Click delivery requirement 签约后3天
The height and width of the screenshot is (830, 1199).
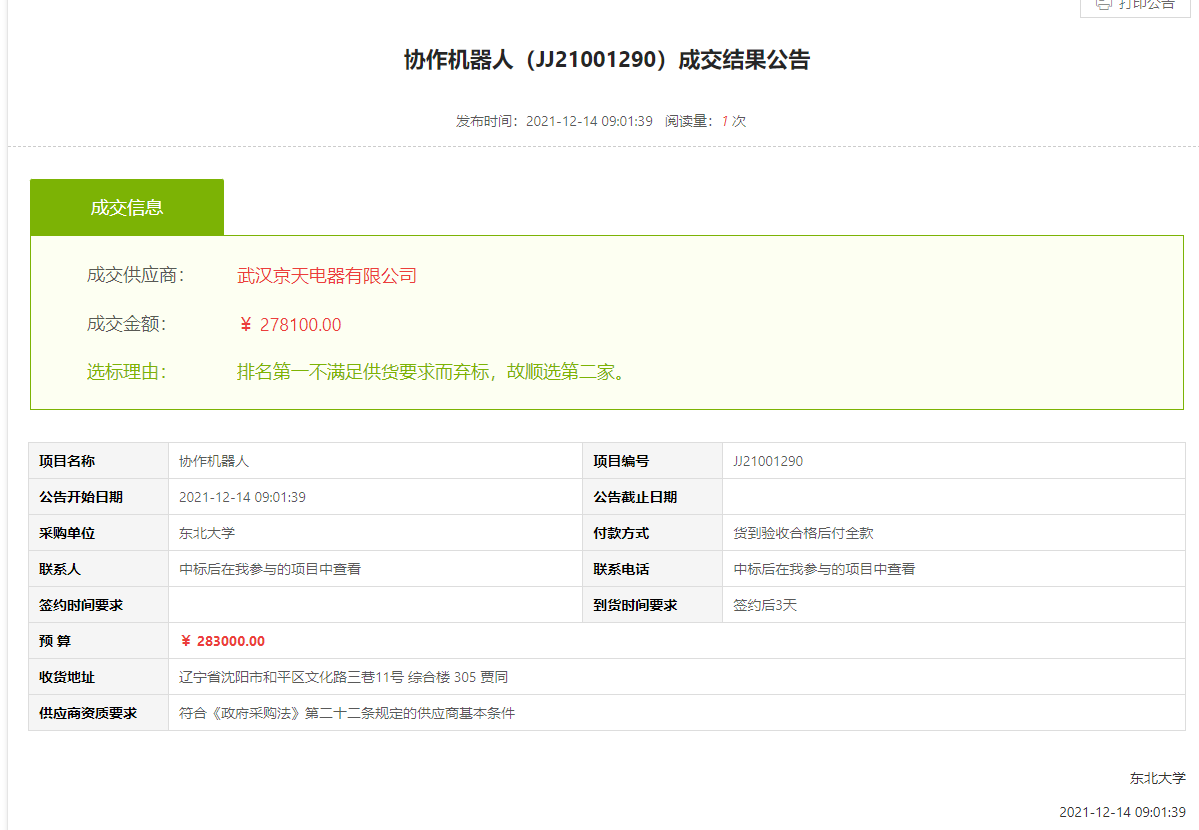pyautogui.click(x=765, y=605)
